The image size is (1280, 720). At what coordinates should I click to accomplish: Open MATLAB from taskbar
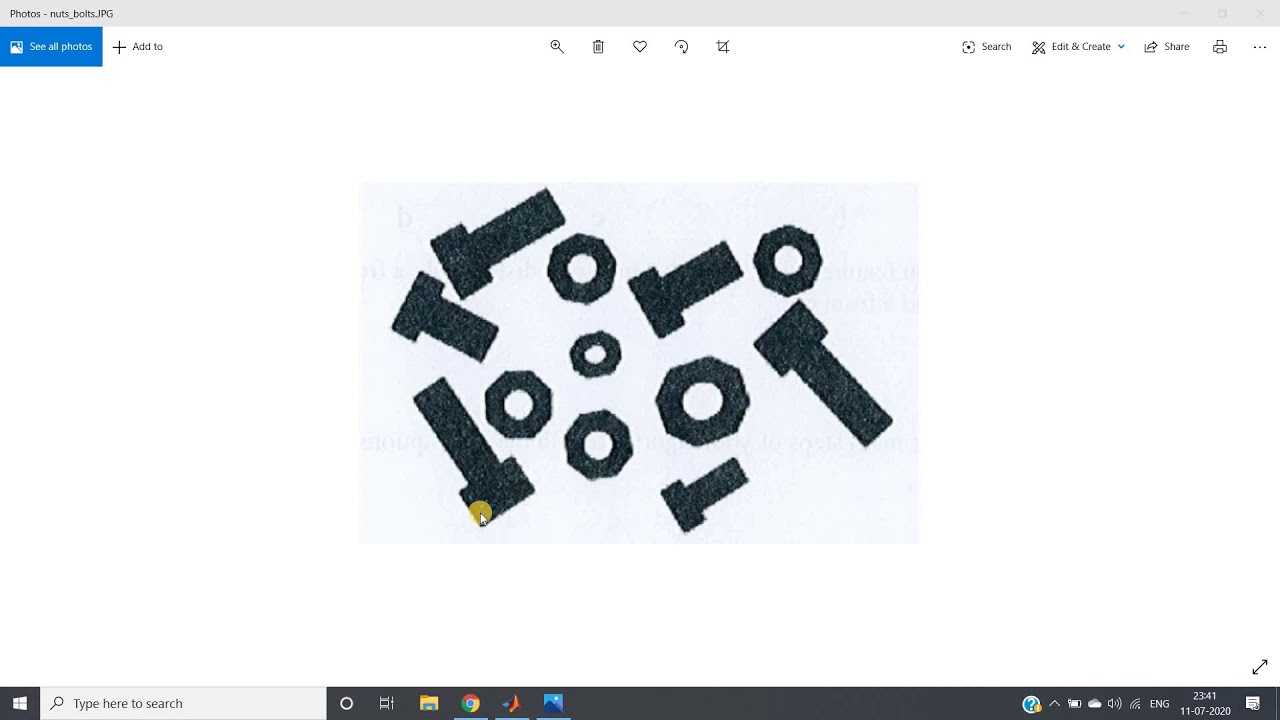point(511,703)
